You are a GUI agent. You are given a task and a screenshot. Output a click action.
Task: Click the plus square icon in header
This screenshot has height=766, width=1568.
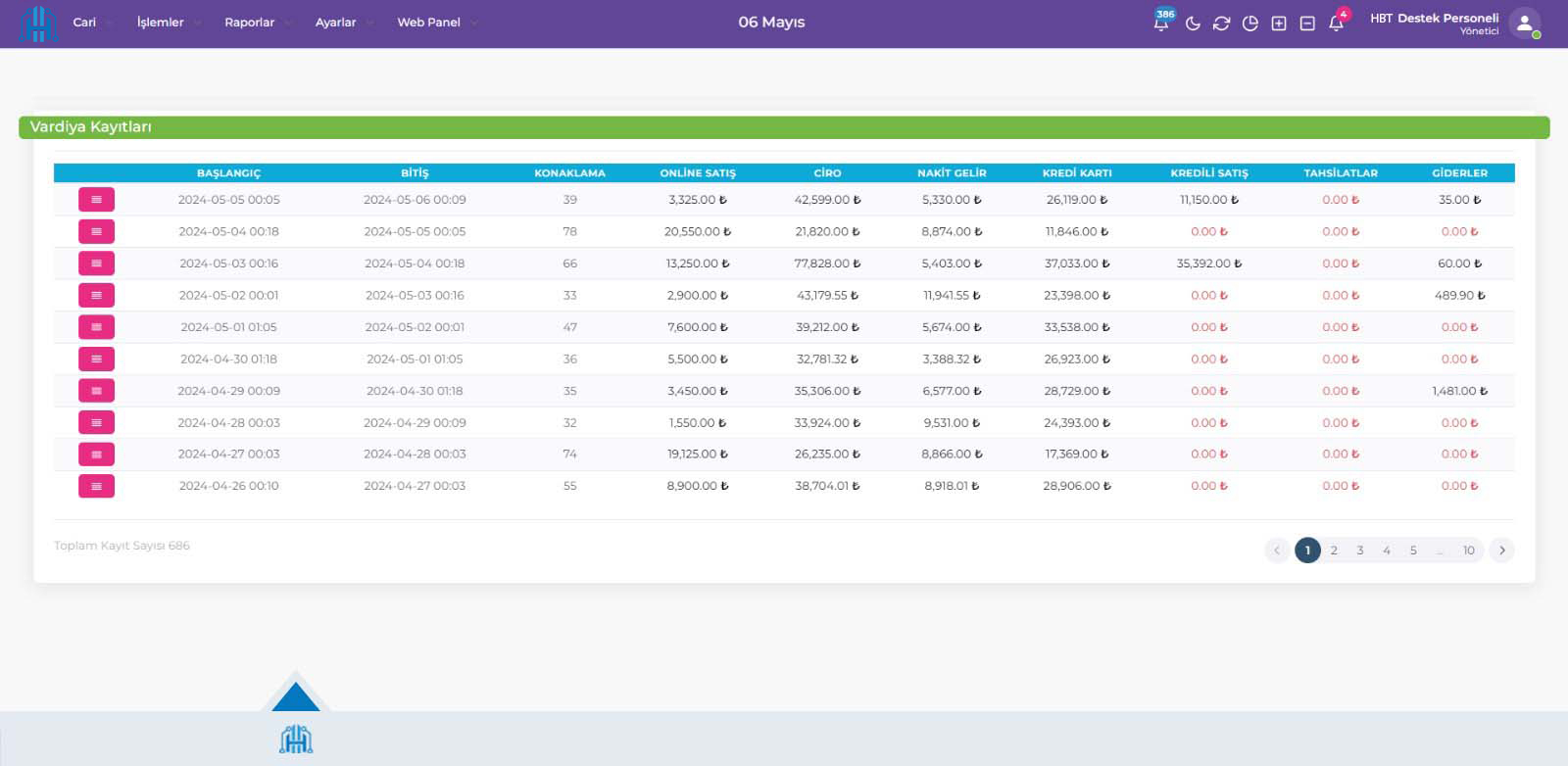[x=1278, y=24]
